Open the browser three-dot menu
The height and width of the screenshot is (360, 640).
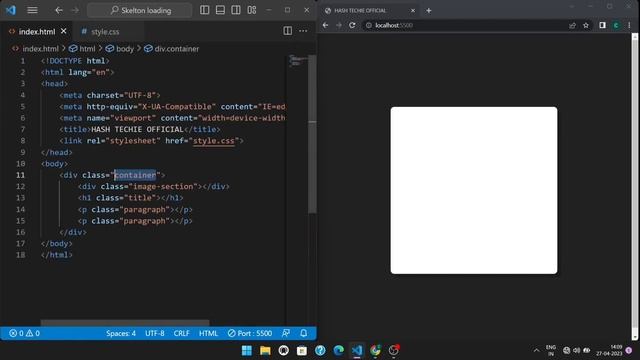coord(629,25)
